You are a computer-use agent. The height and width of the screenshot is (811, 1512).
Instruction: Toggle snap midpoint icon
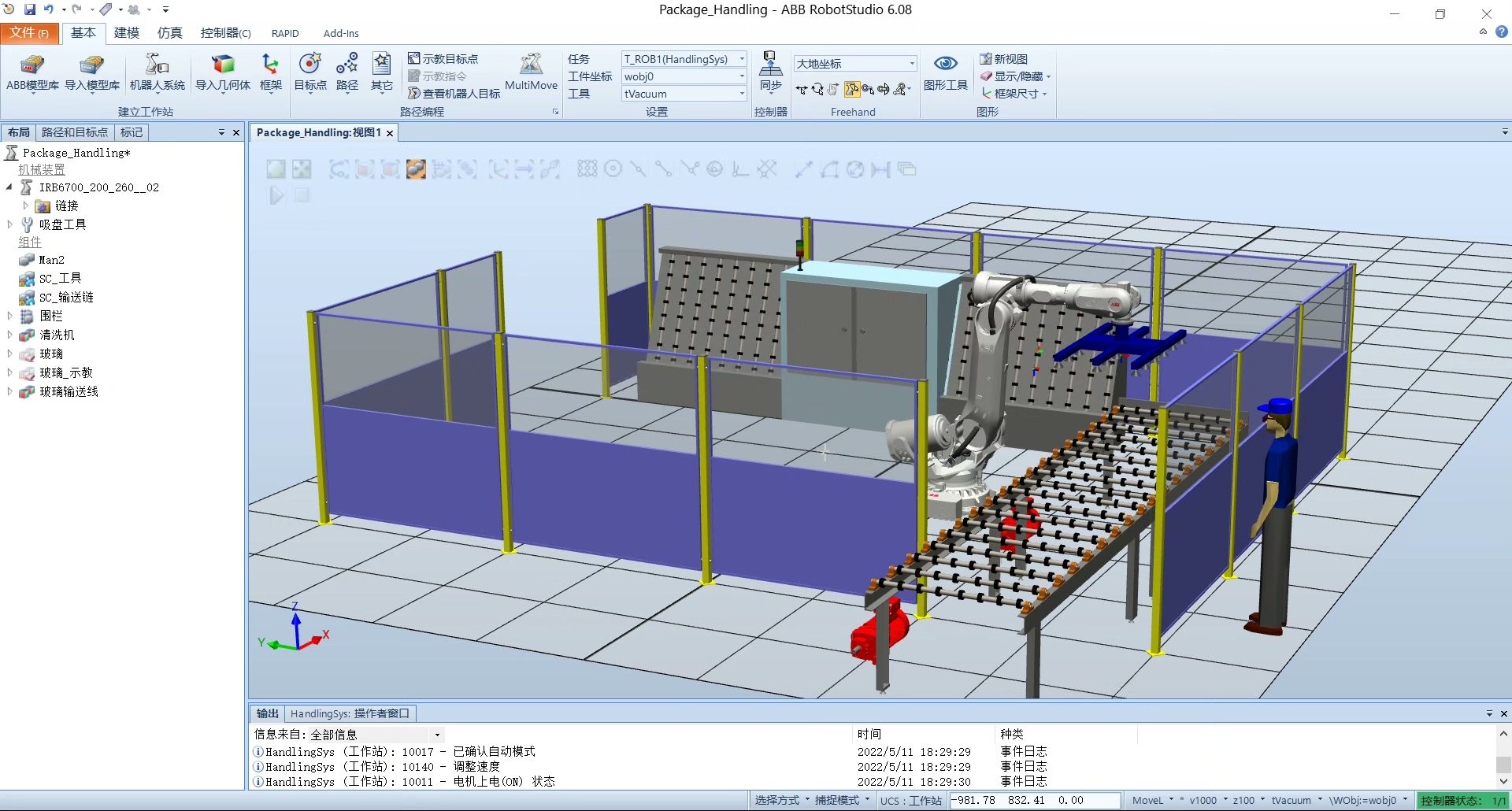tap(638, 168)
